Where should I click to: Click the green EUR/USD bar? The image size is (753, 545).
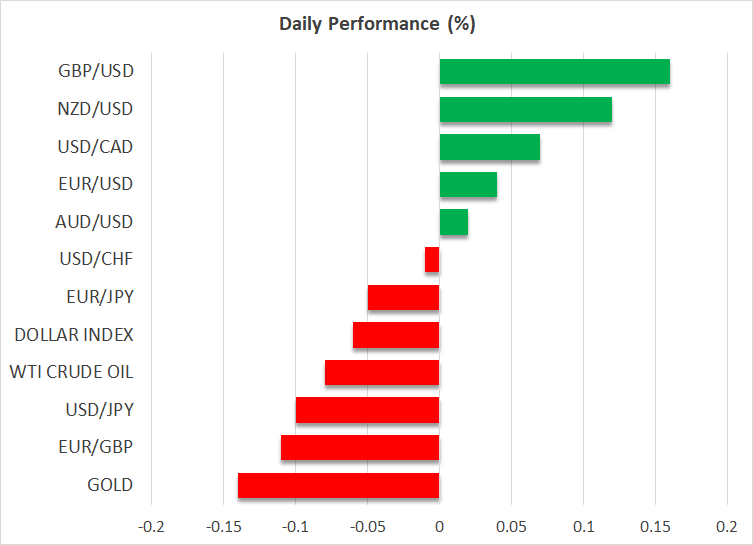pos(468,184)
